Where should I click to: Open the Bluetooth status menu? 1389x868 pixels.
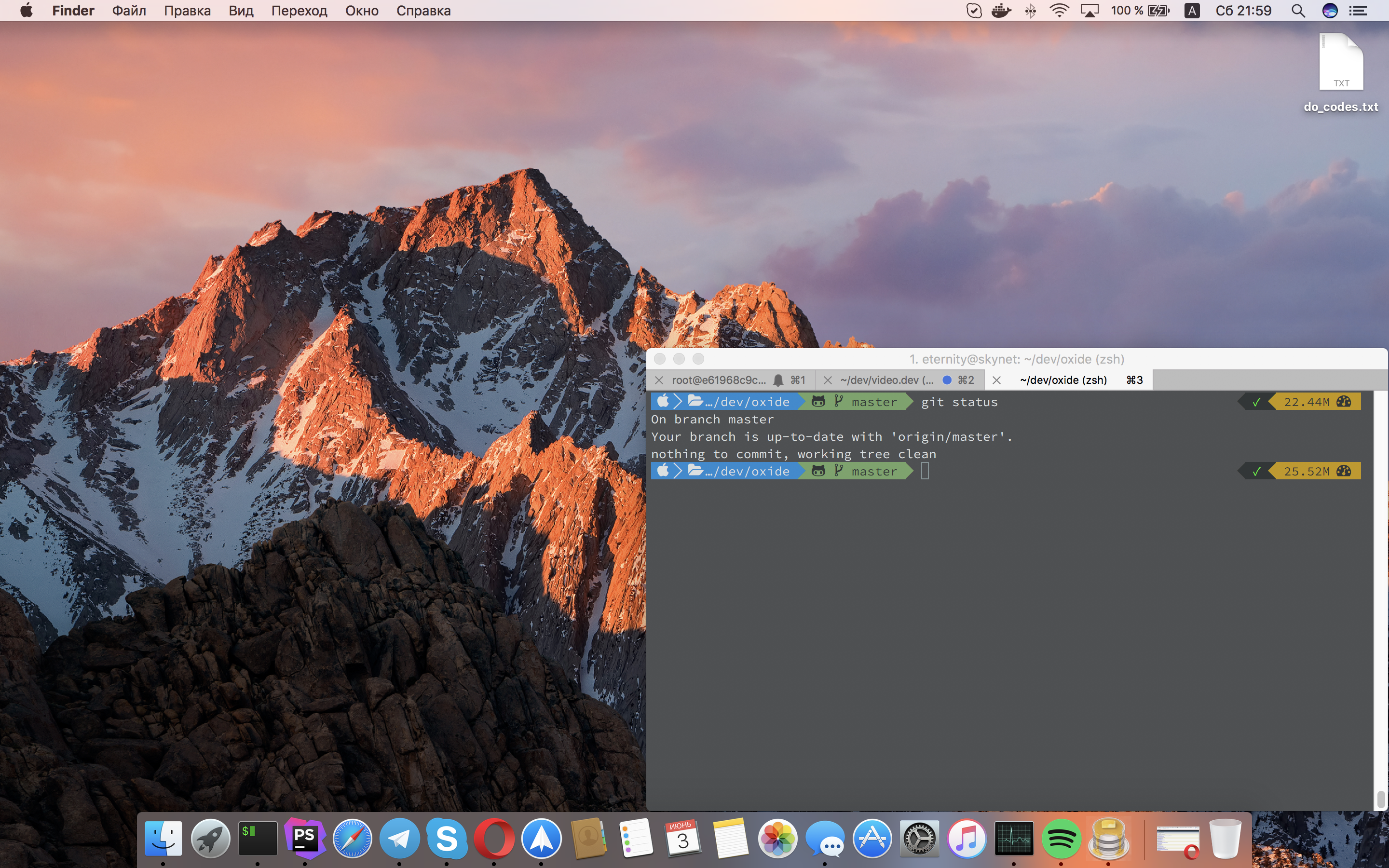point(1030,11)
